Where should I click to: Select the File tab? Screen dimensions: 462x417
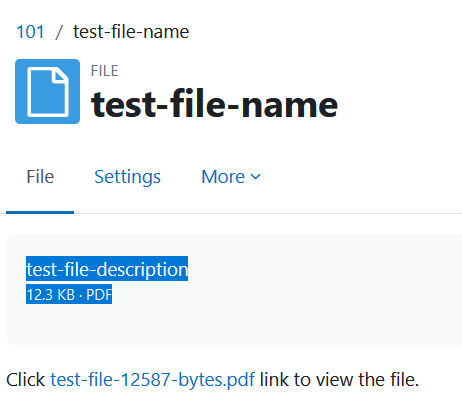40,177
